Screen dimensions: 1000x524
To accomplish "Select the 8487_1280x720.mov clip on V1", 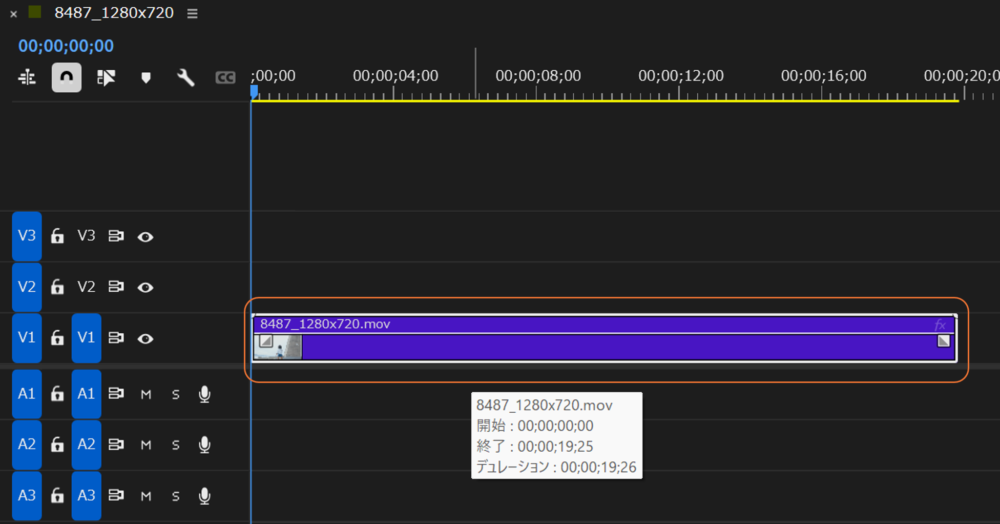I will 605,338.
